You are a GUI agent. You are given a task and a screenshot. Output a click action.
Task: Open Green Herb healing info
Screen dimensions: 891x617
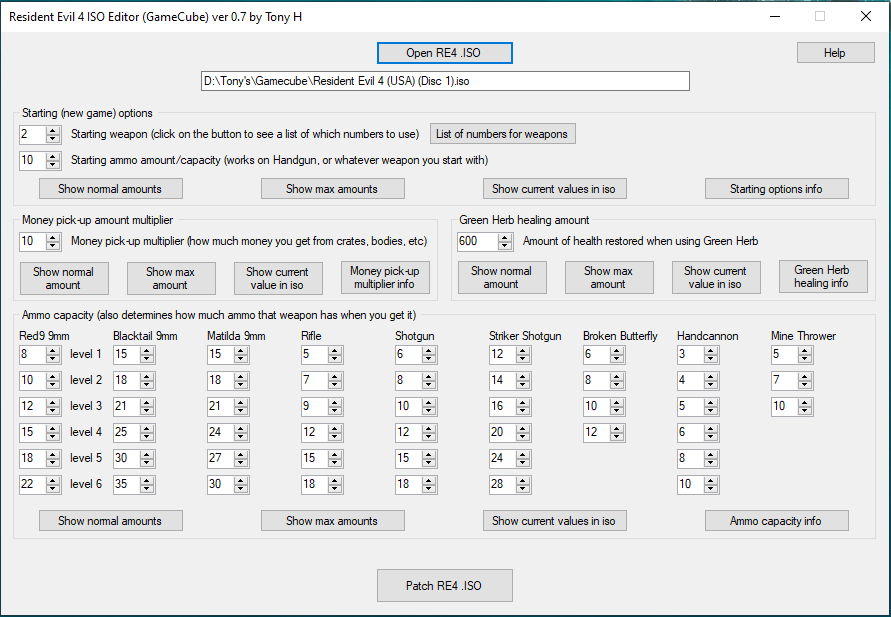[x=821, y=277]
